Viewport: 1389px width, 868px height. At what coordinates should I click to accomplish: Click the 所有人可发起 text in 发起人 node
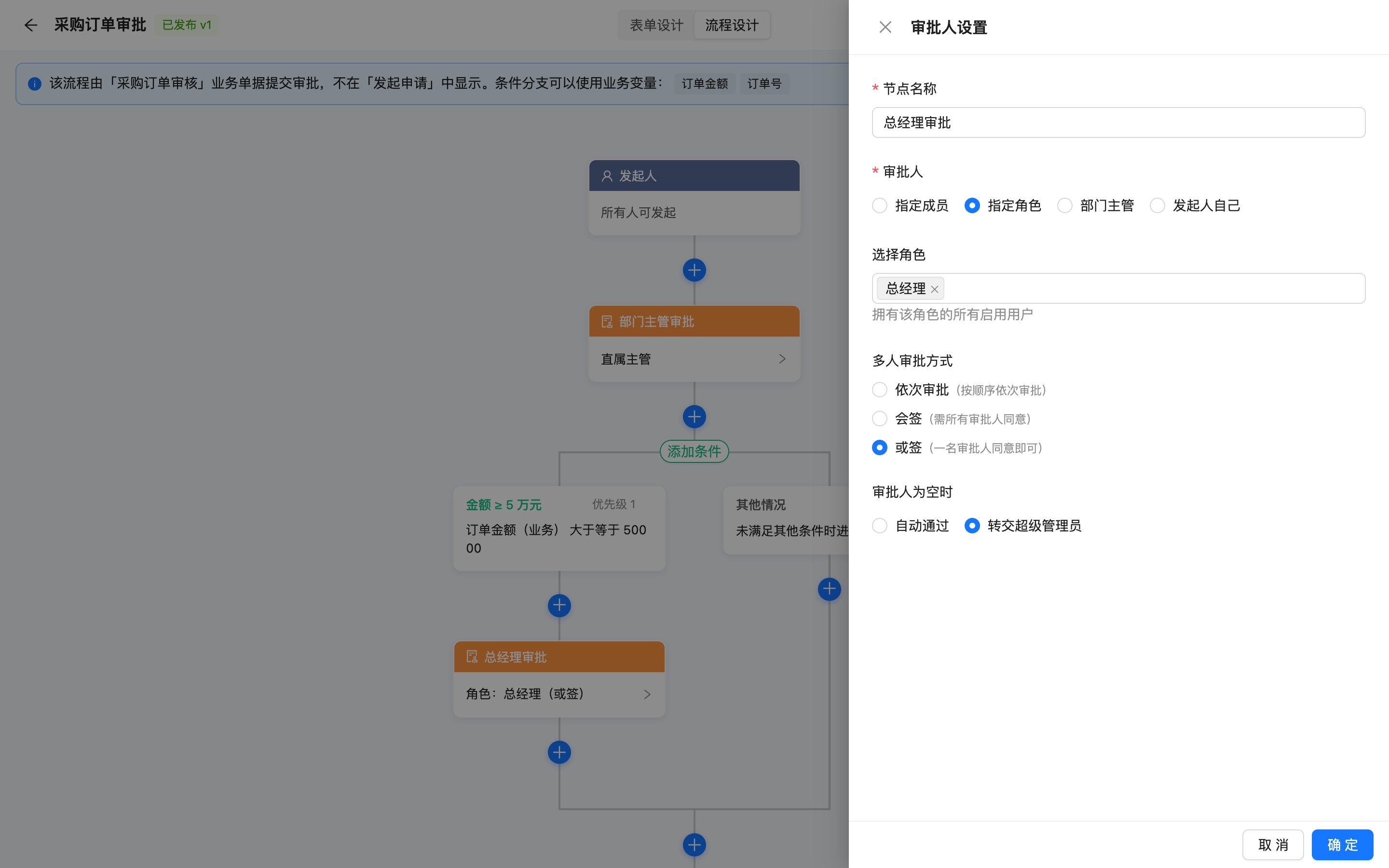(638, 213)
